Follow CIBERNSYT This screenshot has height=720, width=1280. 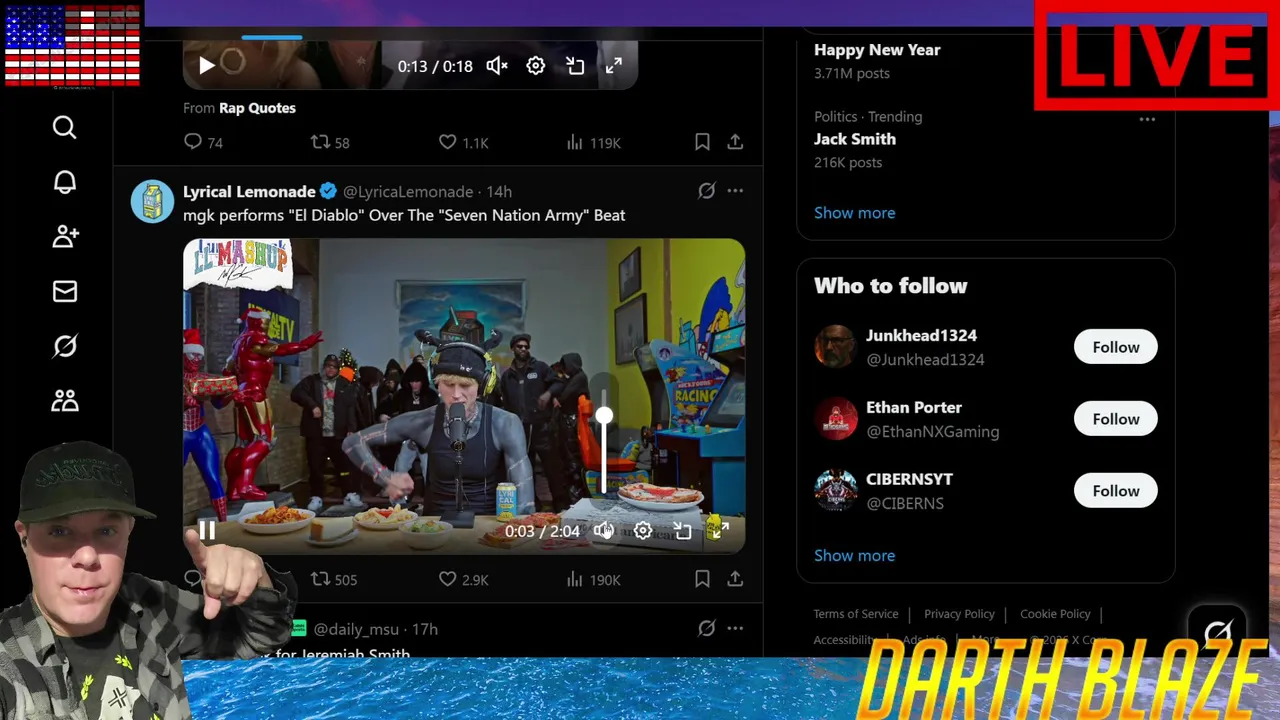pyautogui.click(x=1116, y=491)
